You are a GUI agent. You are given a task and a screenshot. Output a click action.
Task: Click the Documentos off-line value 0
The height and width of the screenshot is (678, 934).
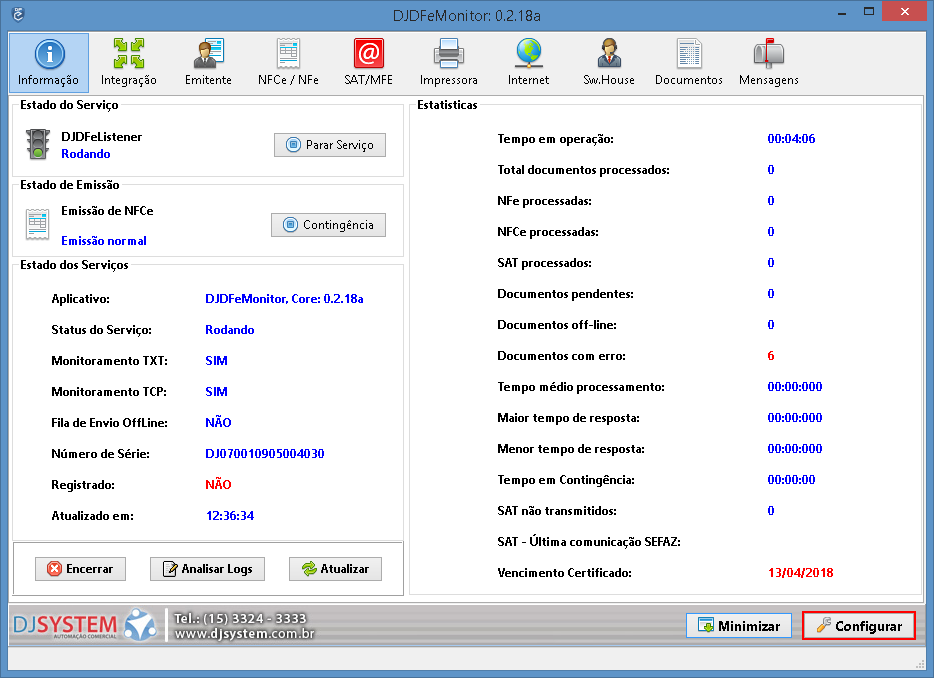pos(771,325)
